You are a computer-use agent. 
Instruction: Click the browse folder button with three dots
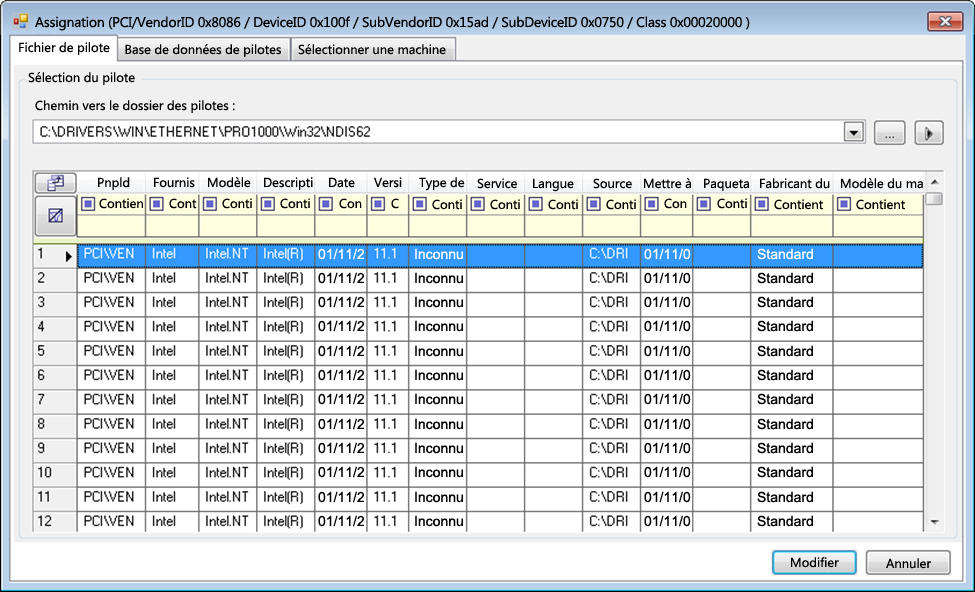pos(889,132)
